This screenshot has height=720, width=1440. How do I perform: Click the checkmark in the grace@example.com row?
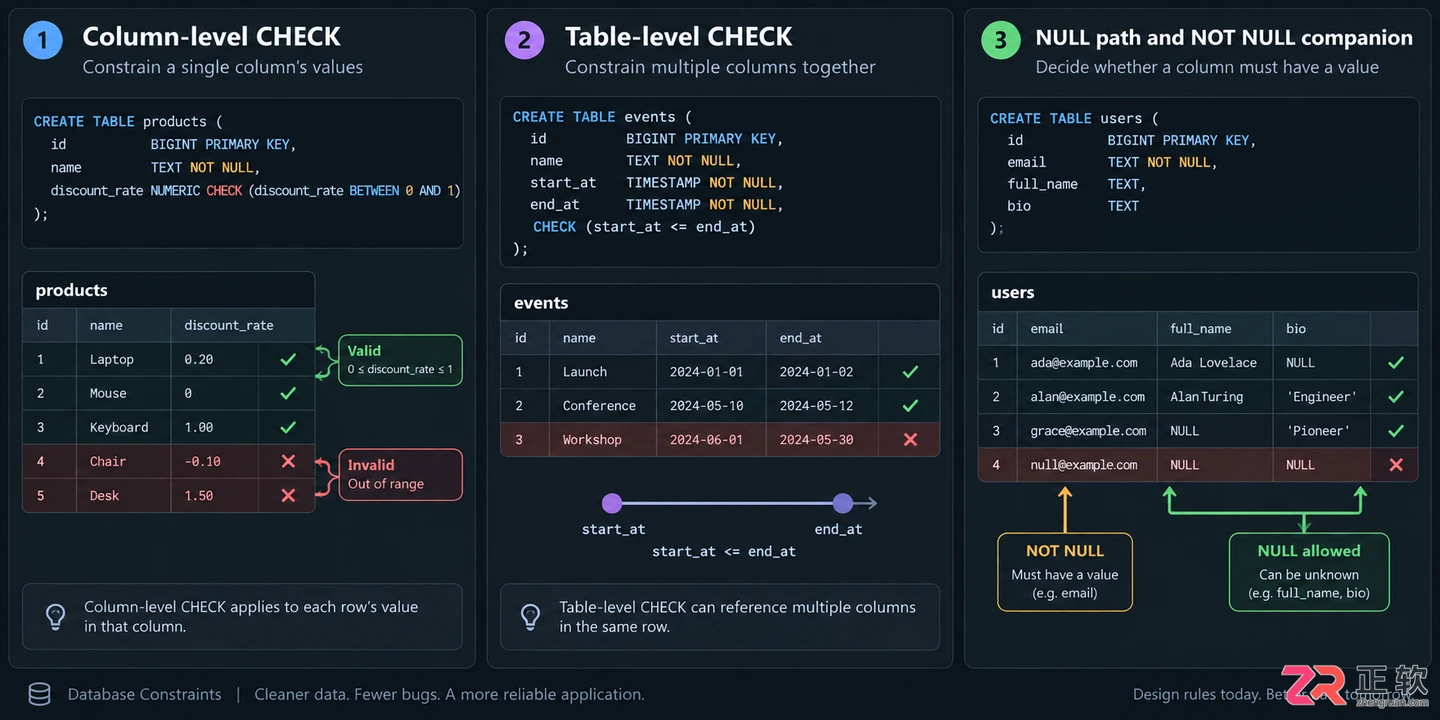tap(1396, 430)
